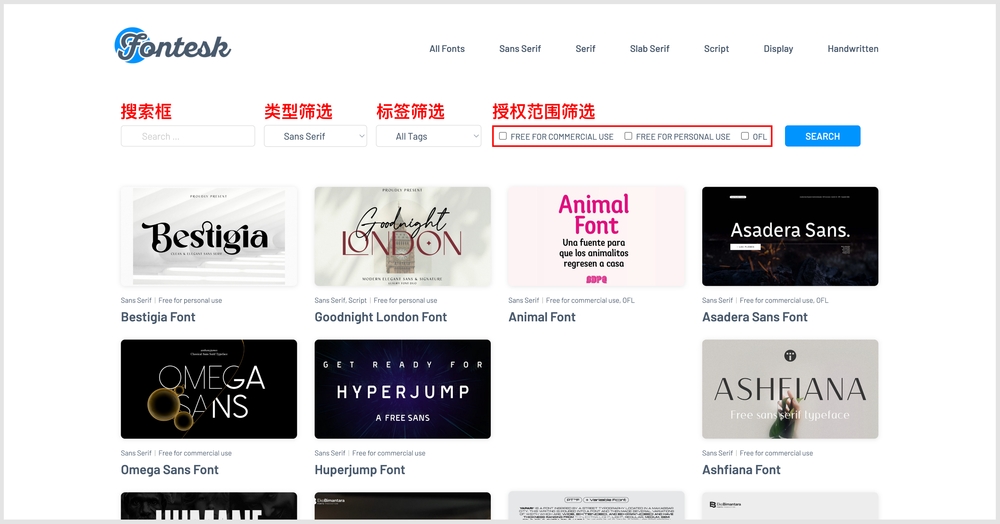Click the Huperjump Font title link
The image size is (1000, 524).
[x=359, y=470]
